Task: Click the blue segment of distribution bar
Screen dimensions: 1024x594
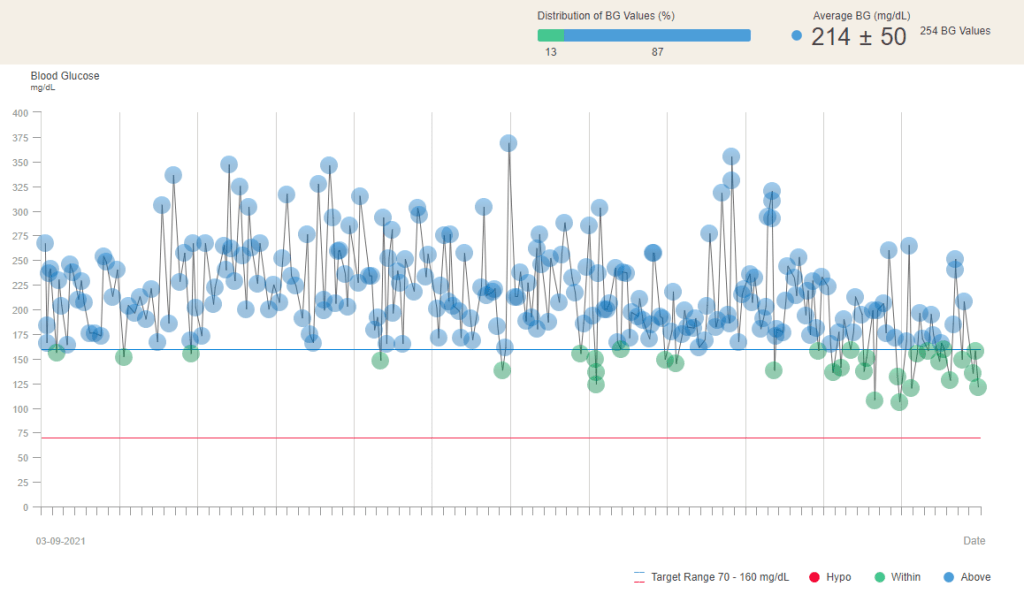Action: [657, 35]
